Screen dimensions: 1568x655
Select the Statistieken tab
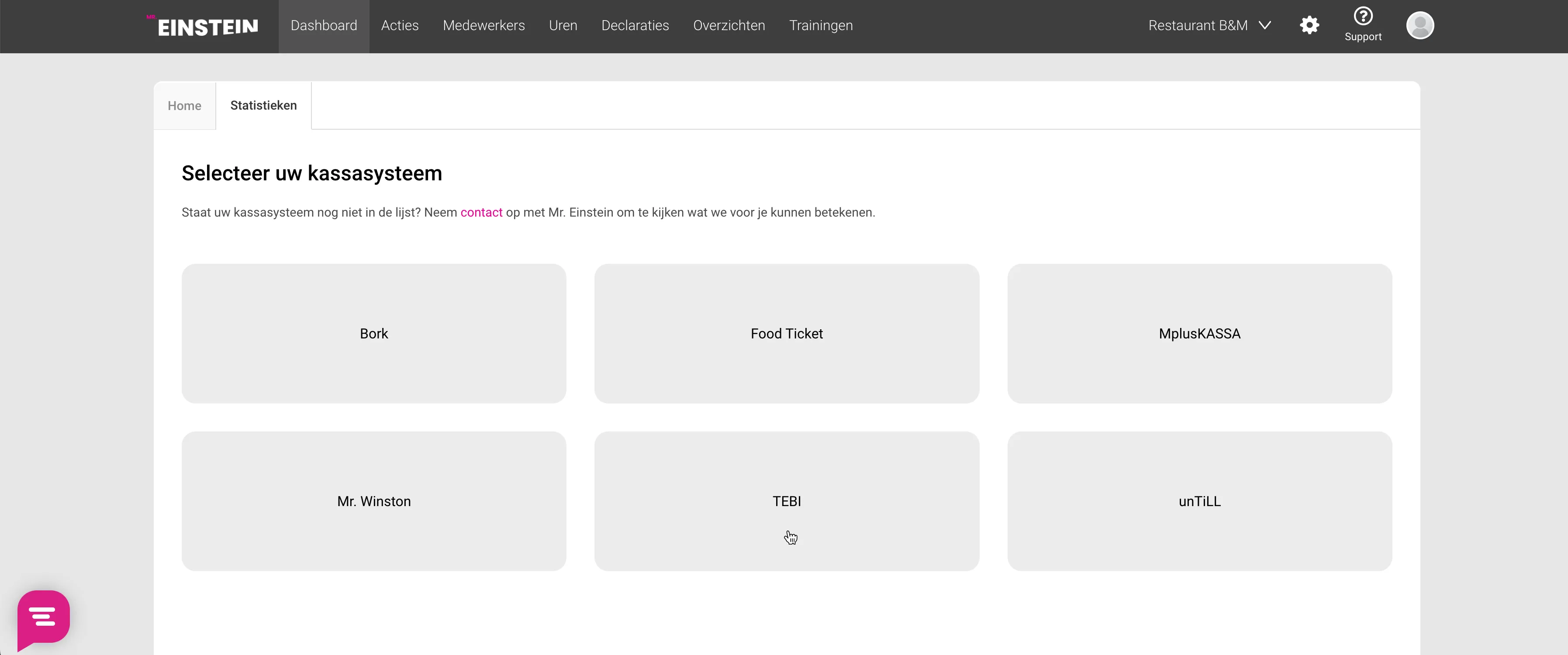pos(263,105)
